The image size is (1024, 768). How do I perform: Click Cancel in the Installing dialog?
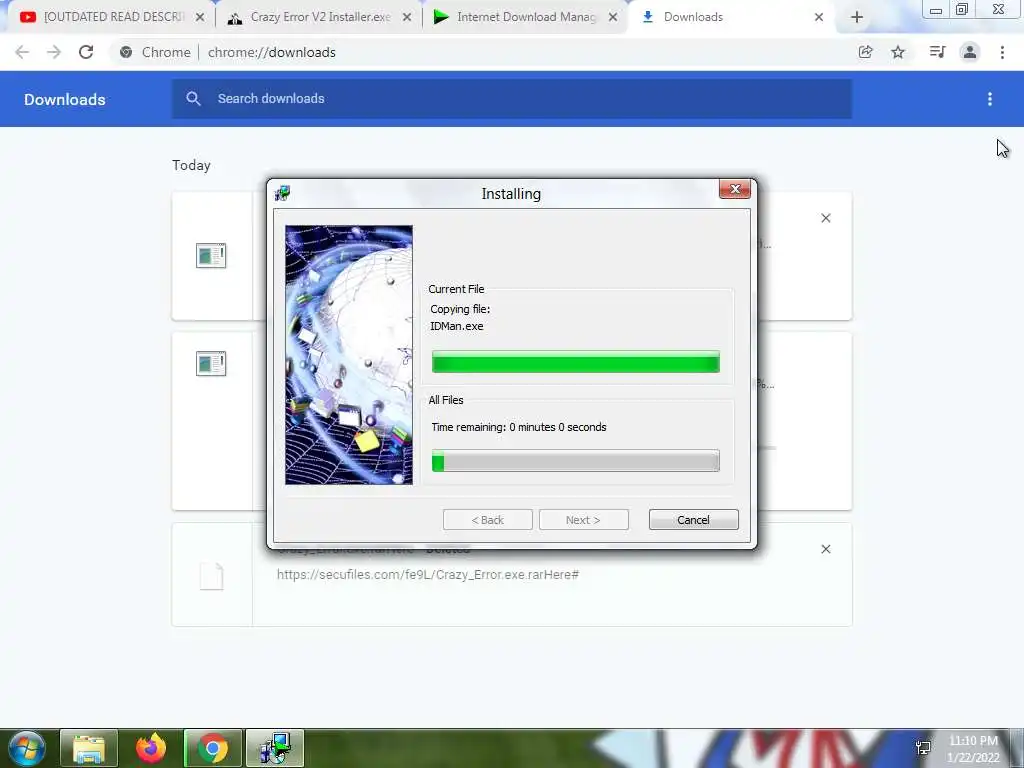[x=694, y=520]
